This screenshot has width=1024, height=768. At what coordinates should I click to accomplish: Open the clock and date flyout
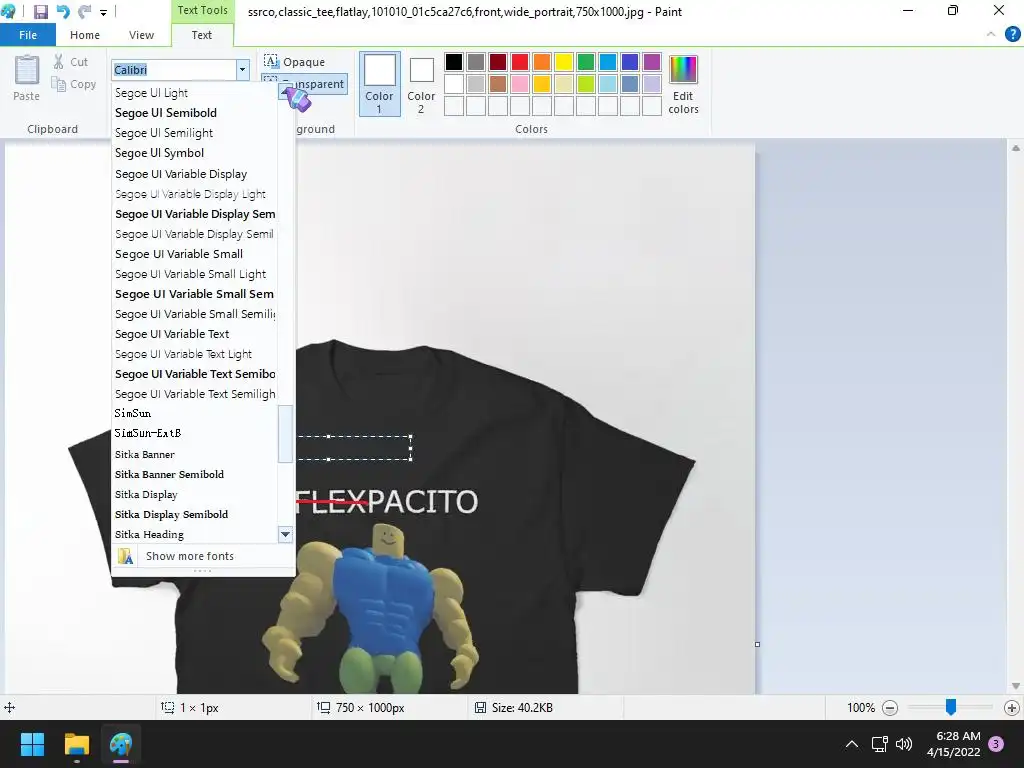(x=953, y=744)
